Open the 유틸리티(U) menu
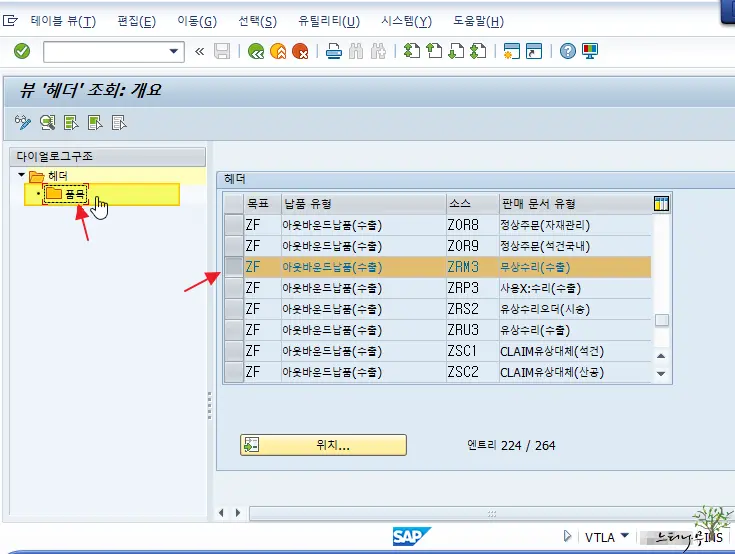The width and height of the screenshot is (735, 554). point(329,21)
